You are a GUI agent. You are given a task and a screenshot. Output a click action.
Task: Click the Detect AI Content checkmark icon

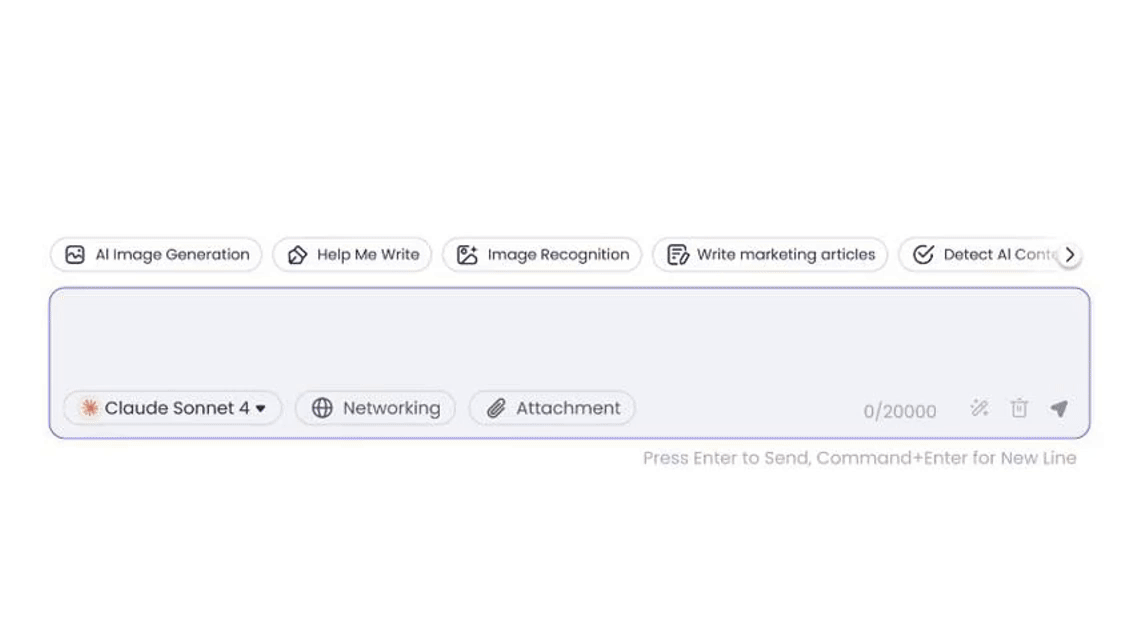(x=923, y=255)
